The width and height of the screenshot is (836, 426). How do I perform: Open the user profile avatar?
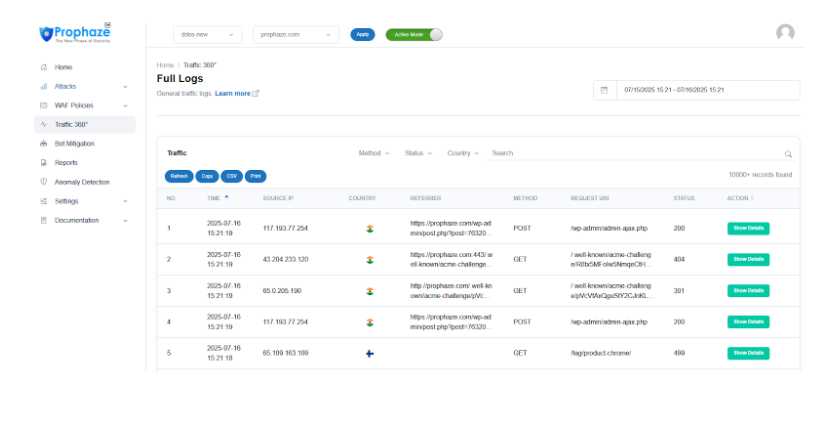coord(785,33)
